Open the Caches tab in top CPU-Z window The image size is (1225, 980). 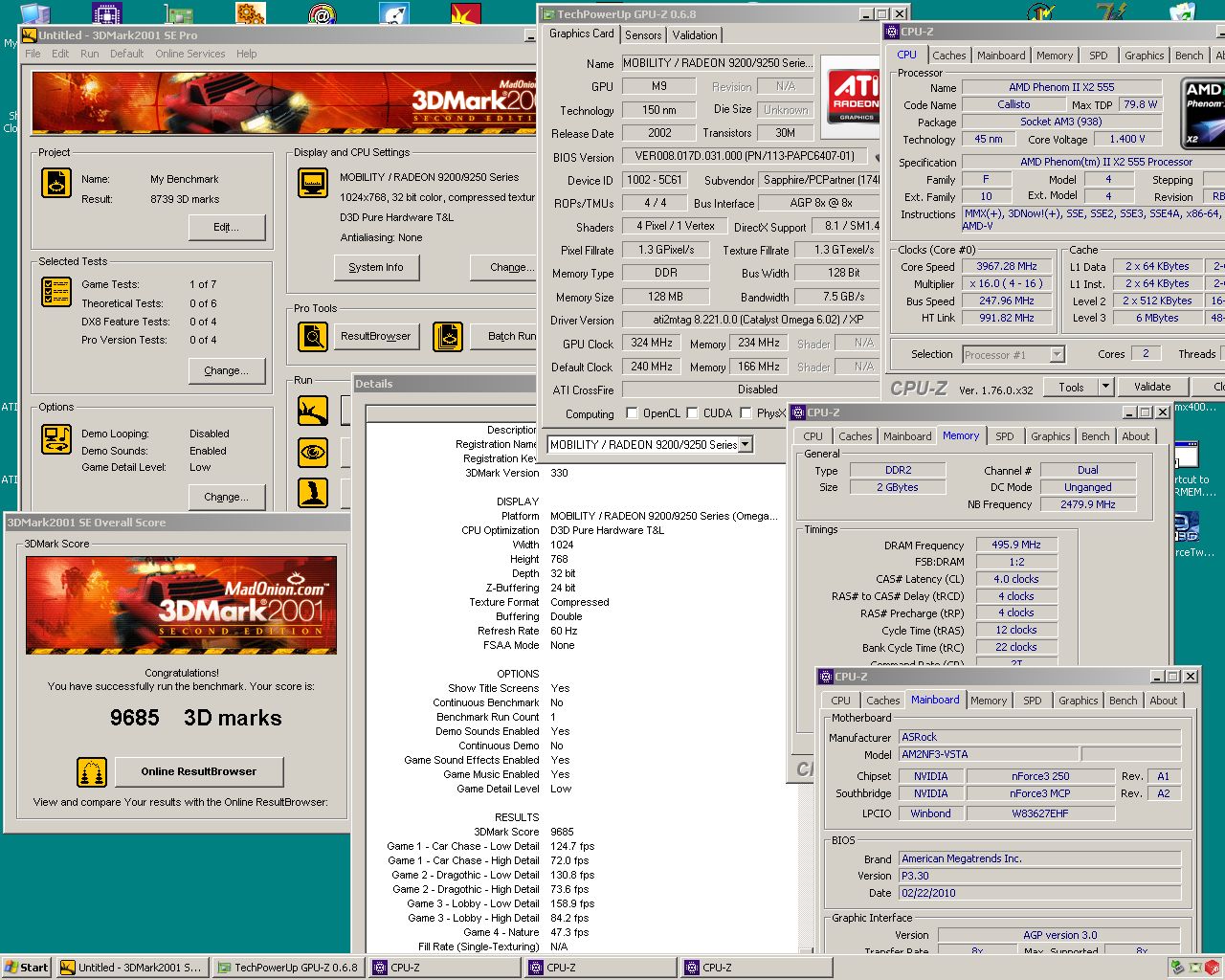949,56
